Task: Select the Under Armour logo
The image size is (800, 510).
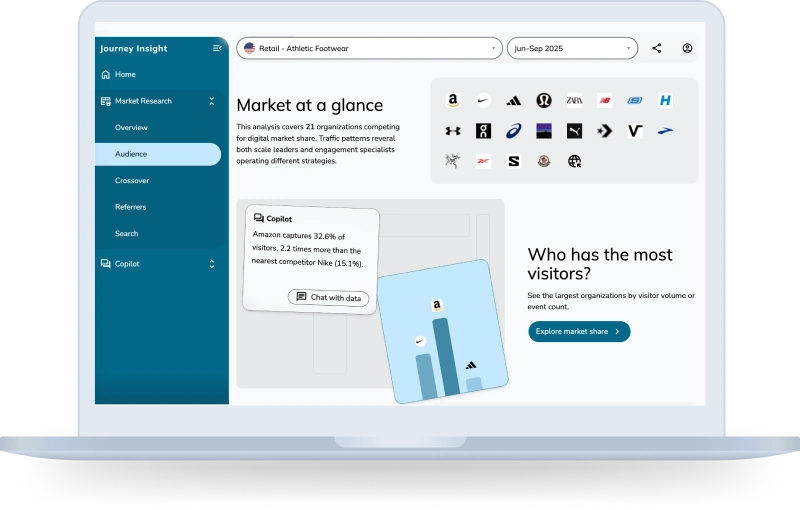Action: click(x=453, y=131)
